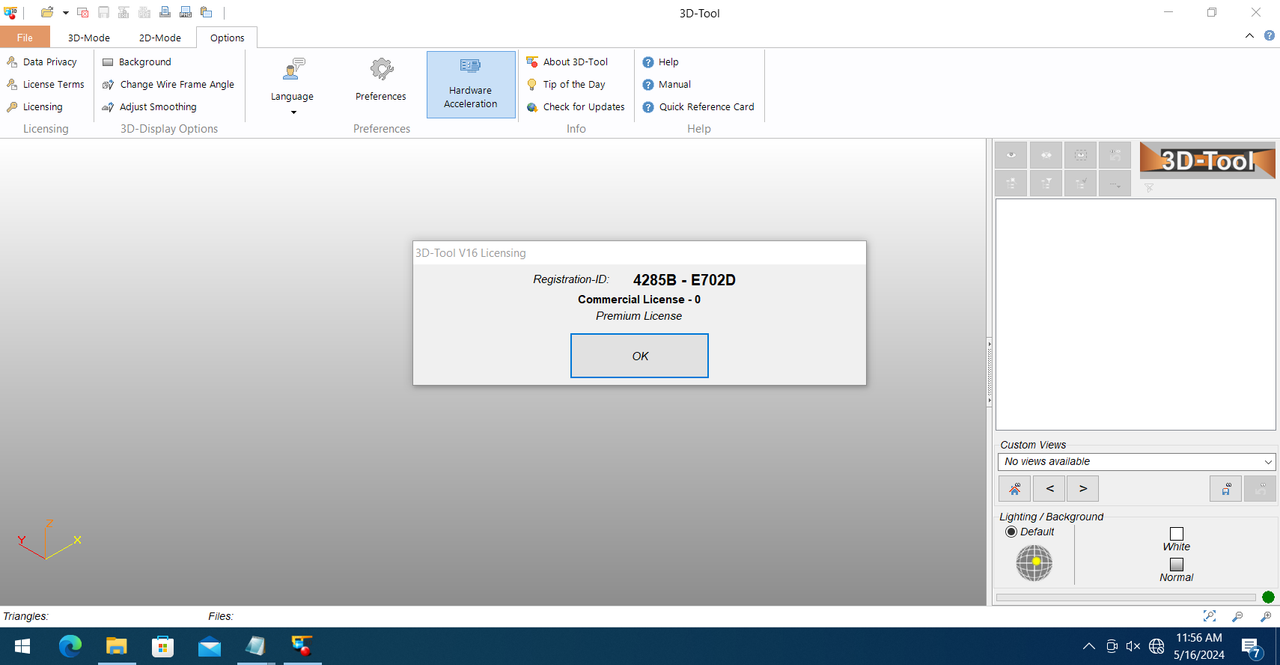1280x665 pixels.
Task: Open the File tab
Action: (x=25, y=38)
